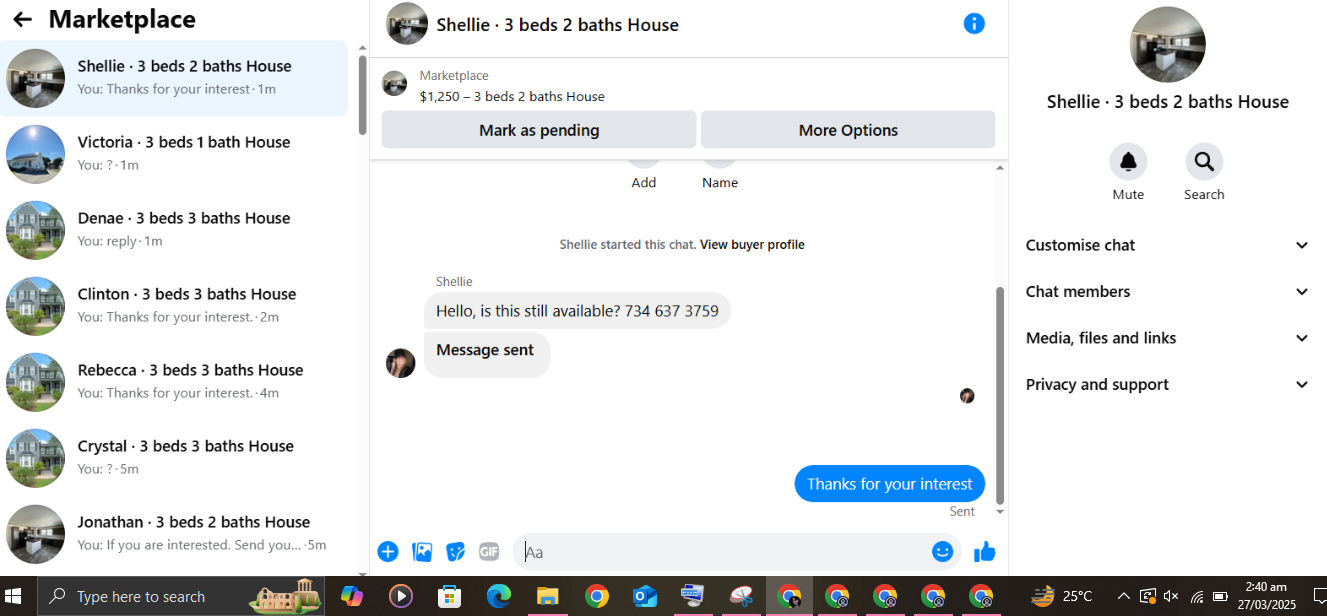Choose a sticker with the sticker icon
Viewport: 1327px width, 616px height.
tap(455, 552)
